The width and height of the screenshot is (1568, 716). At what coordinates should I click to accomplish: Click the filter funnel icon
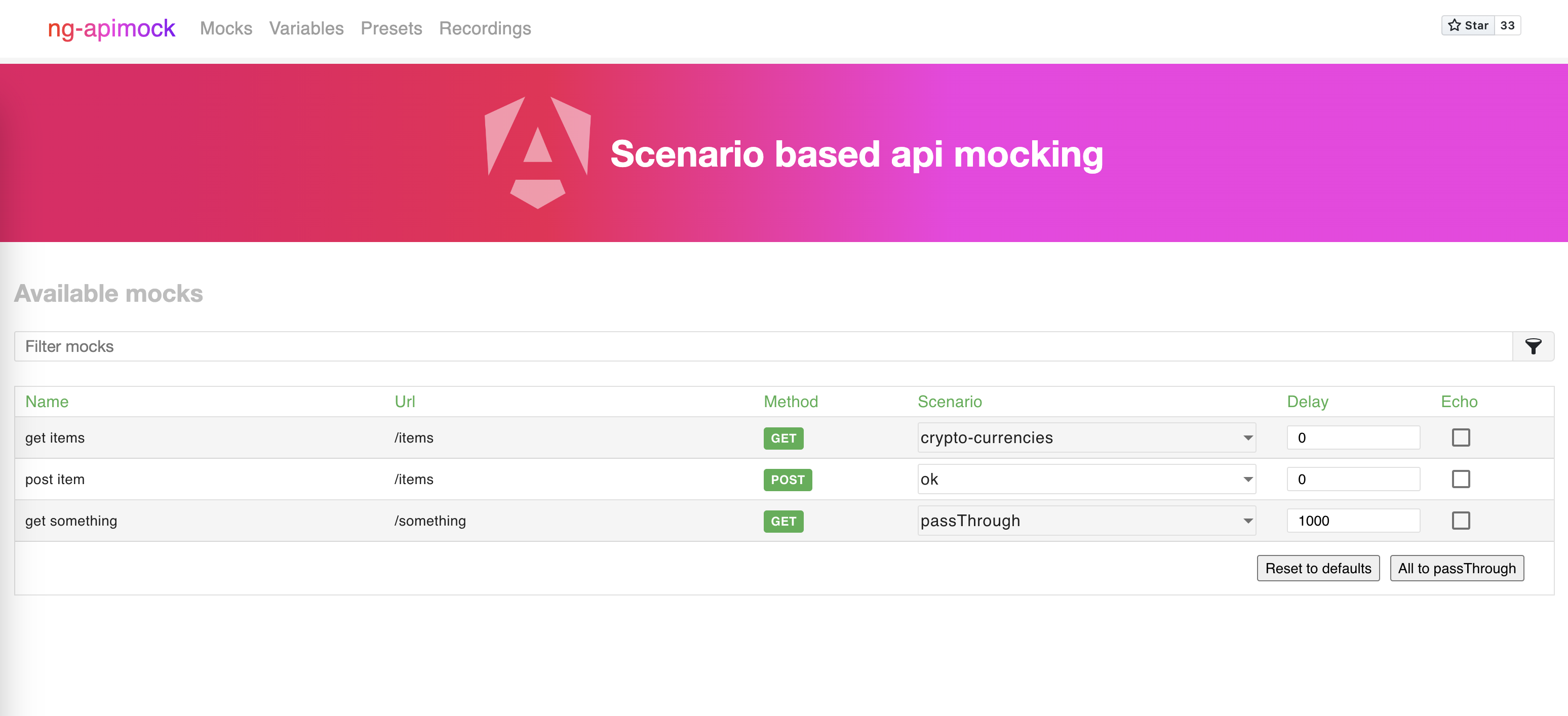tap(1533, 346)
